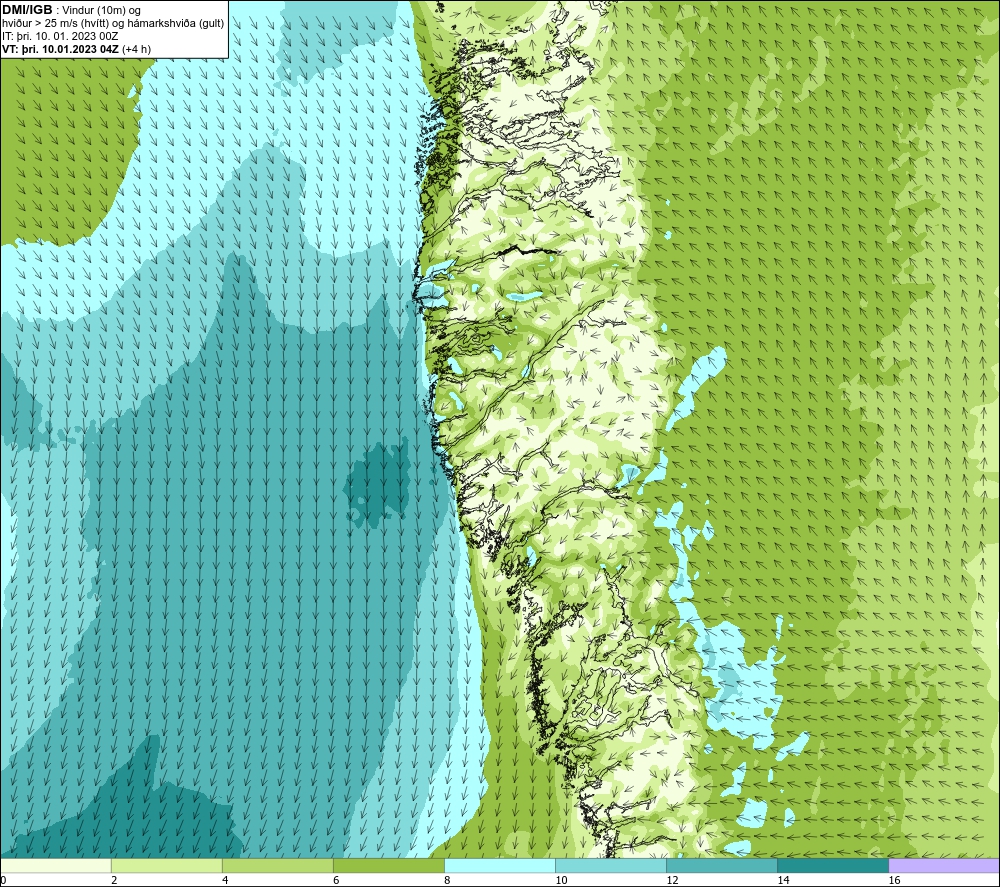Viewport: 1000px width, 887px height.
Task: Click the olive green 6–8 legend swatch
Action: coord(388,865)
